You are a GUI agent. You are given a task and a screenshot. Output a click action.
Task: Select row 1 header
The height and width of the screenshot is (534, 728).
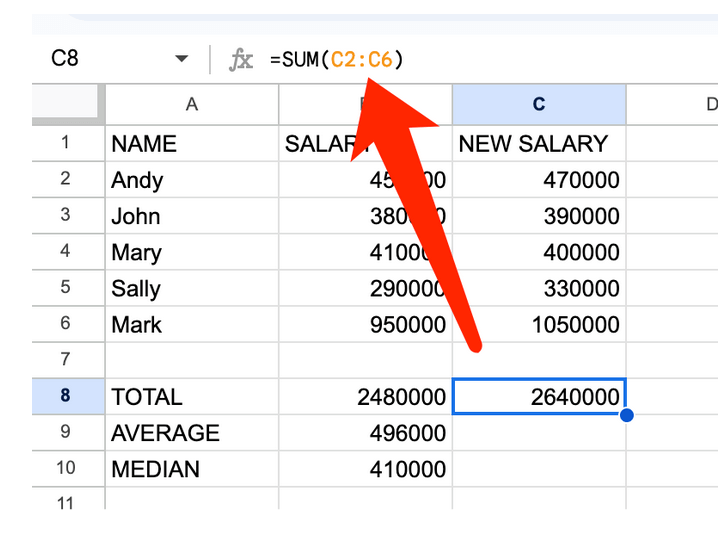coord(67,143)
